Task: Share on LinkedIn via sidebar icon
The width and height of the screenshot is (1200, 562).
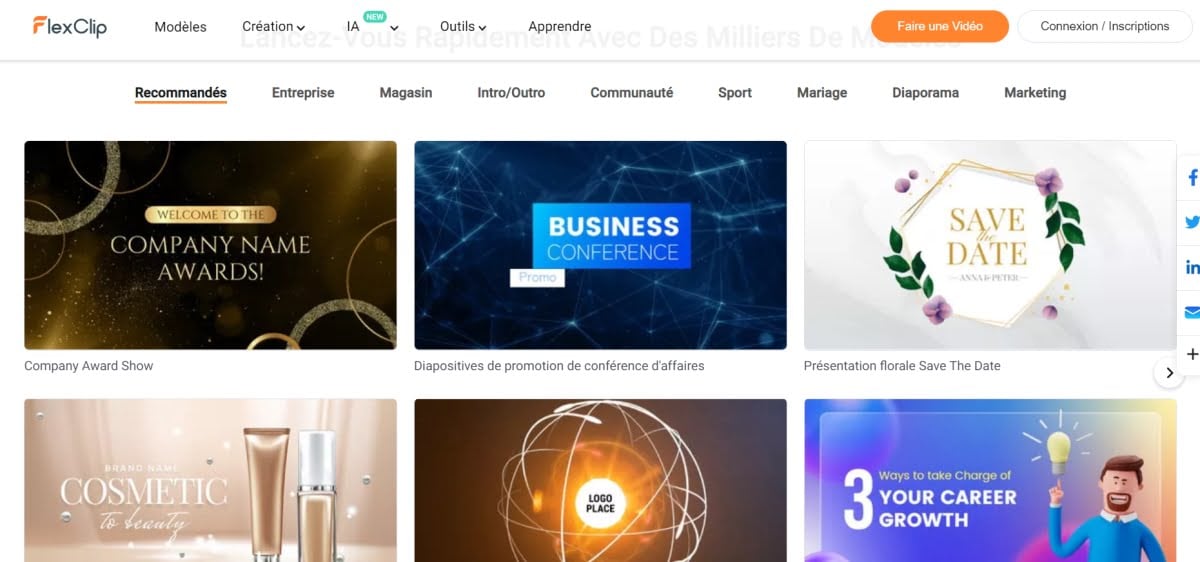Action: pos(1191,267)
